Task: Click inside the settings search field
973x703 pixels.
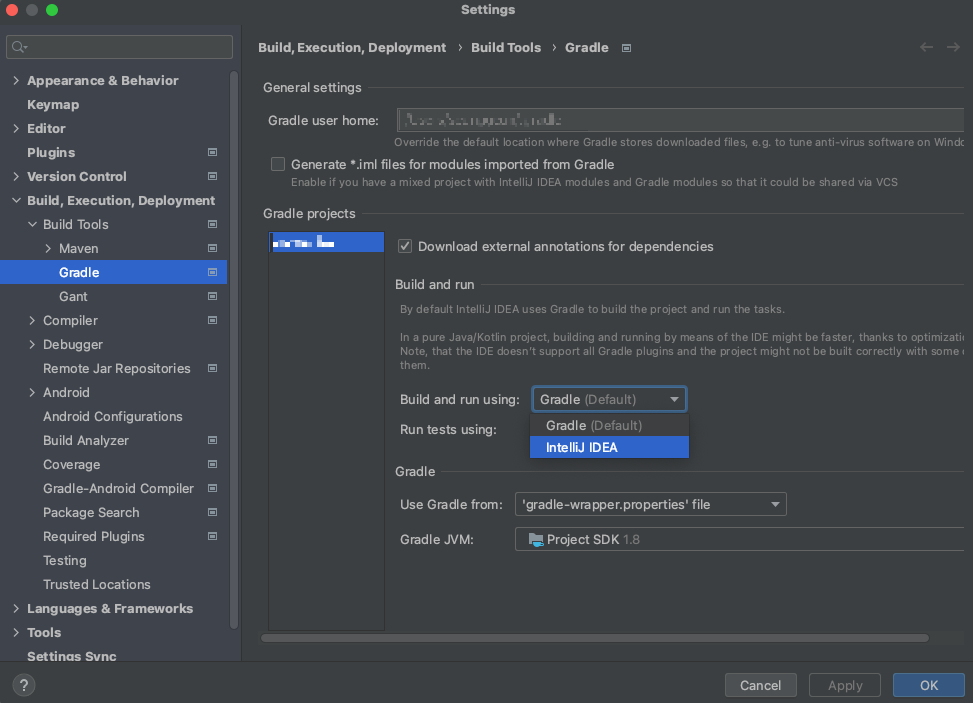Action: click(119, 47)
